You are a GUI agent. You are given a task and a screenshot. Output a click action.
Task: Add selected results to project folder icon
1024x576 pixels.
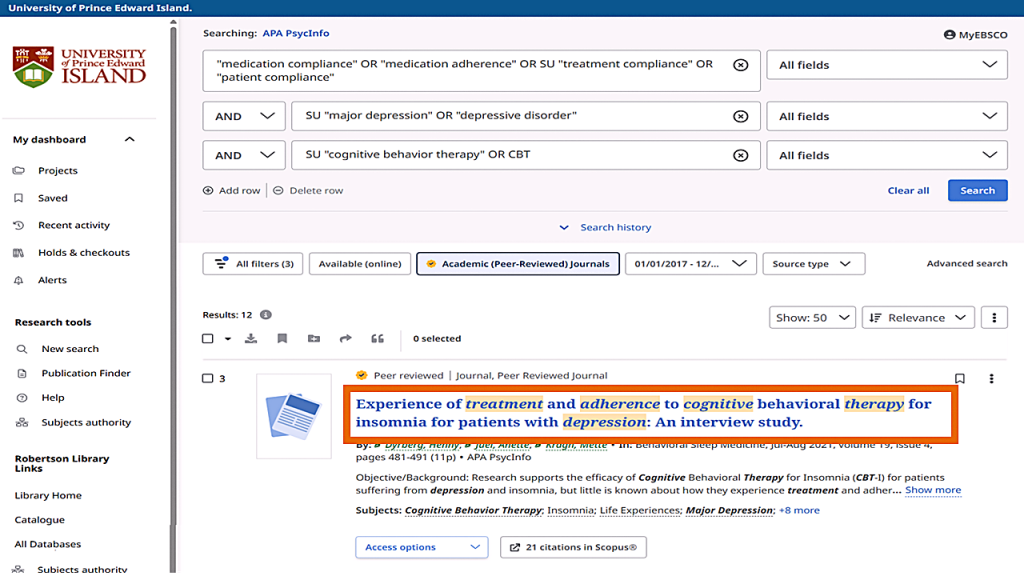click(314, 339)
